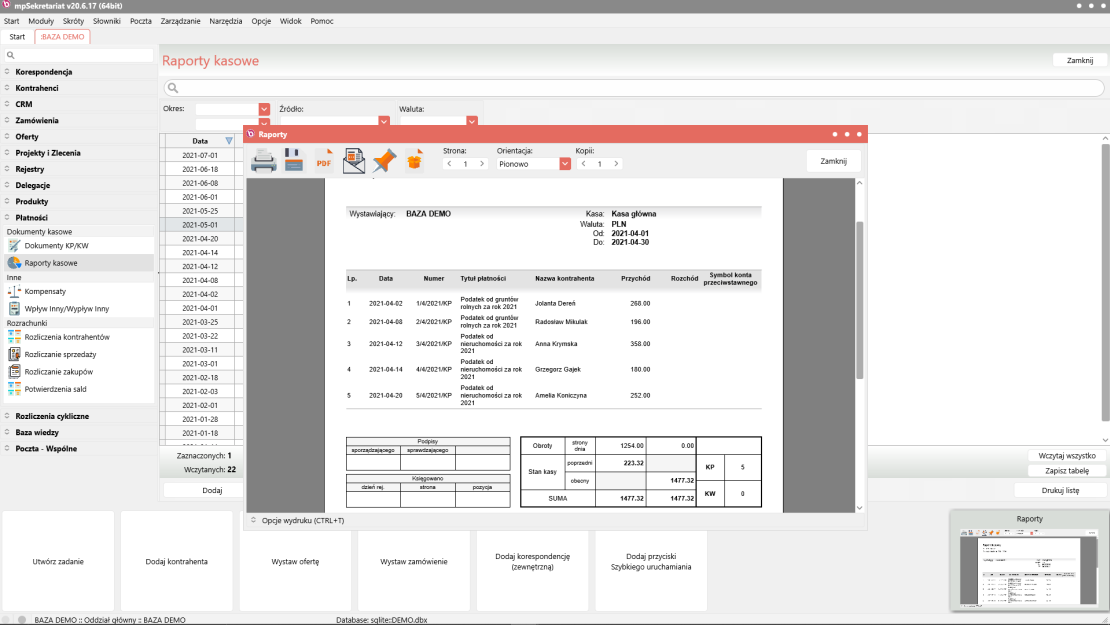Click the Drukuj listę button
The height and width of the screenshot is (625, 1110).
(1060, 491)
